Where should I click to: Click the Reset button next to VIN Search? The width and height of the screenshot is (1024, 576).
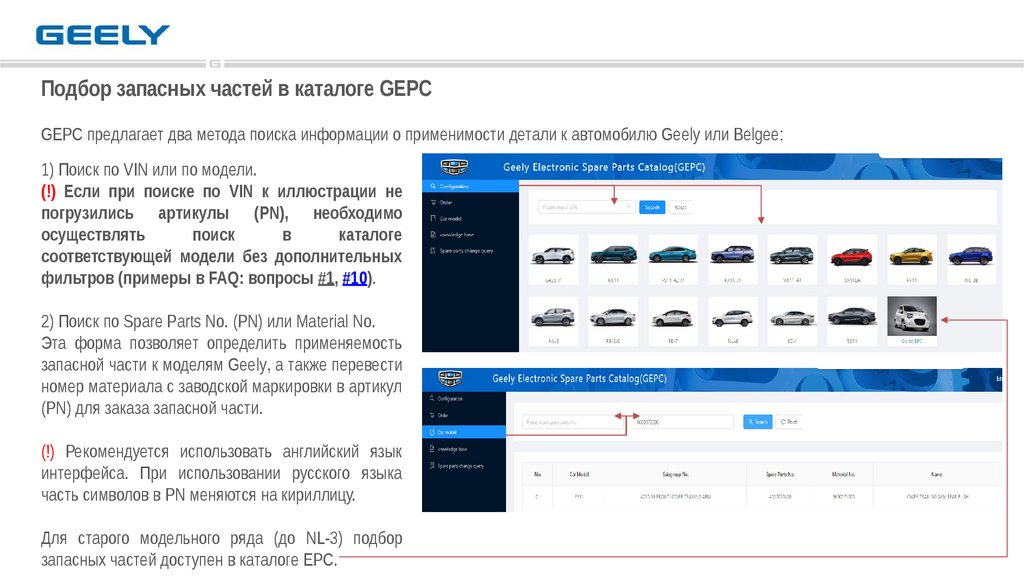(x=680, y=207)
